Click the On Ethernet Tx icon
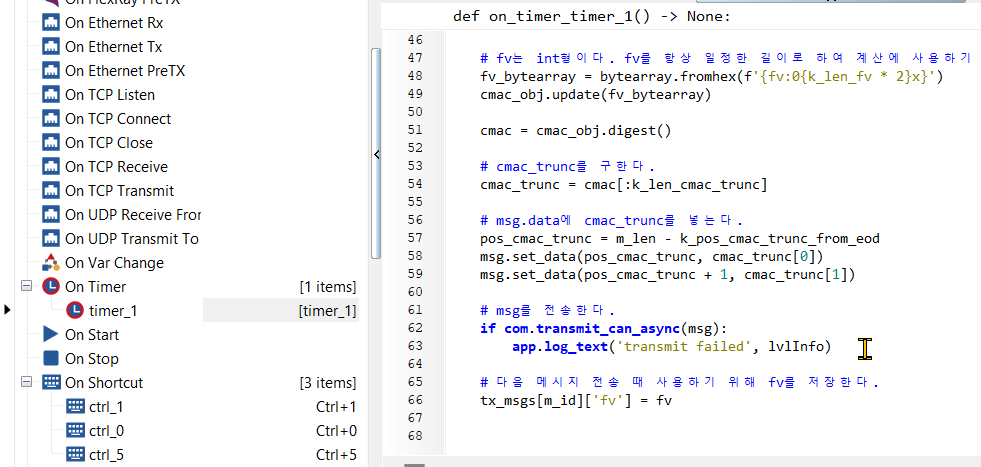Screen dimensions: 981x467 tap(51, 47)
